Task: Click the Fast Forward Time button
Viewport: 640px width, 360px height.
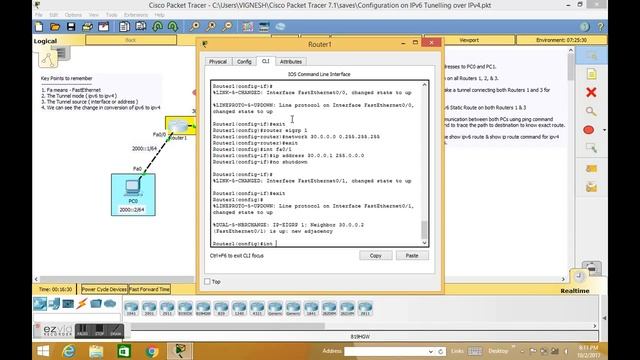Action: coord(149,289)
